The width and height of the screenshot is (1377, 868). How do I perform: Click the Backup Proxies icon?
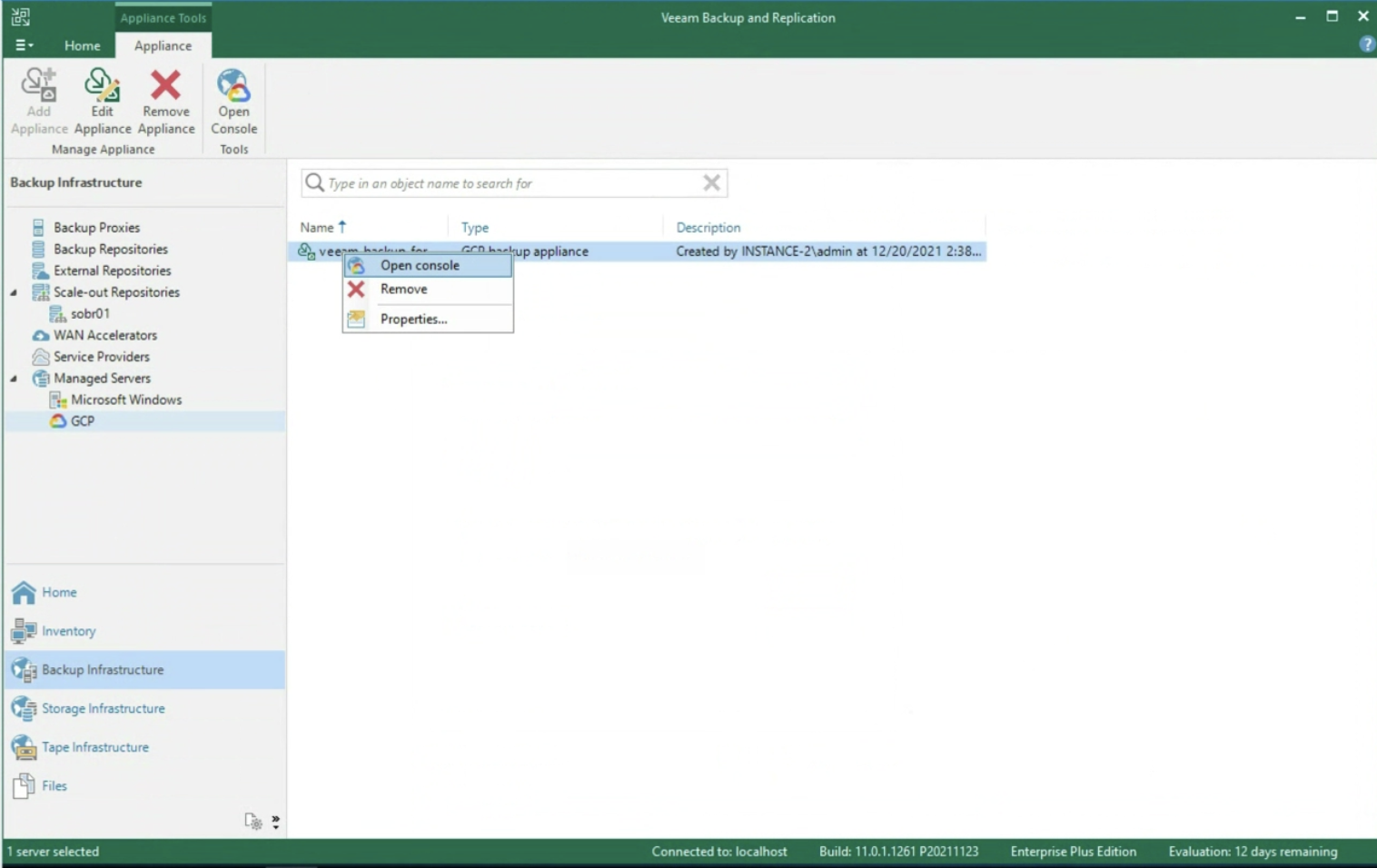pyautogui.click(x=38, y=227)
